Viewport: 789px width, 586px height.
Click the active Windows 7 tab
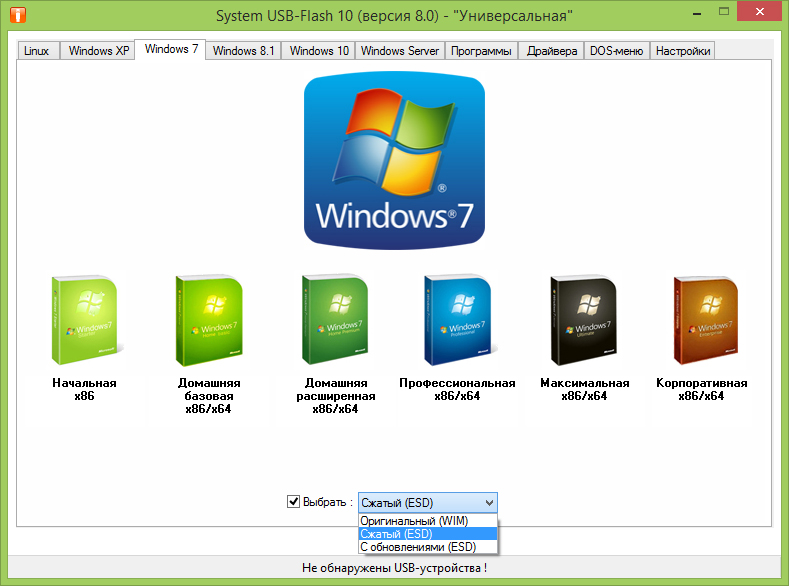171,49
